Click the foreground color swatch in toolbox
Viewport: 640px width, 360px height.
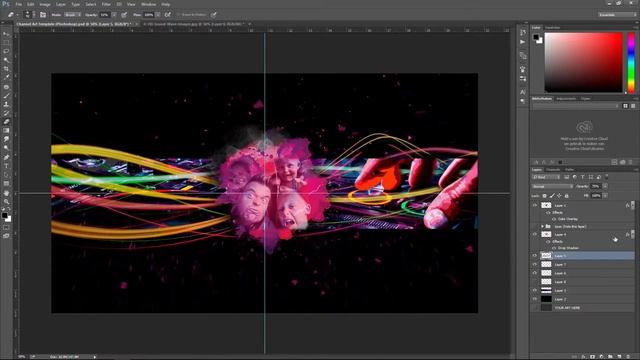coord(4,215)
